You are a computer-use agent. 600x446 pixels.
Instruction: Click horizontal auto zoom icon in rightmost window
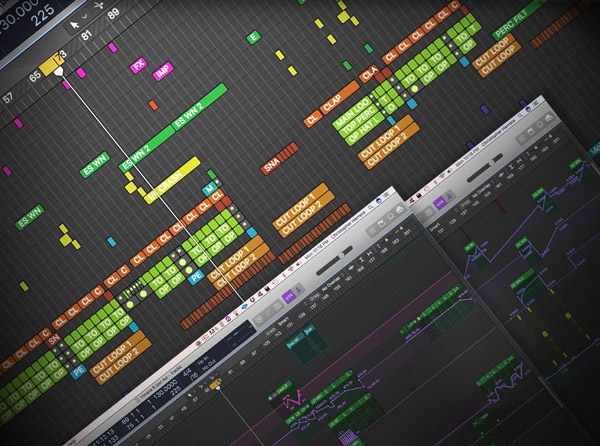519,161
